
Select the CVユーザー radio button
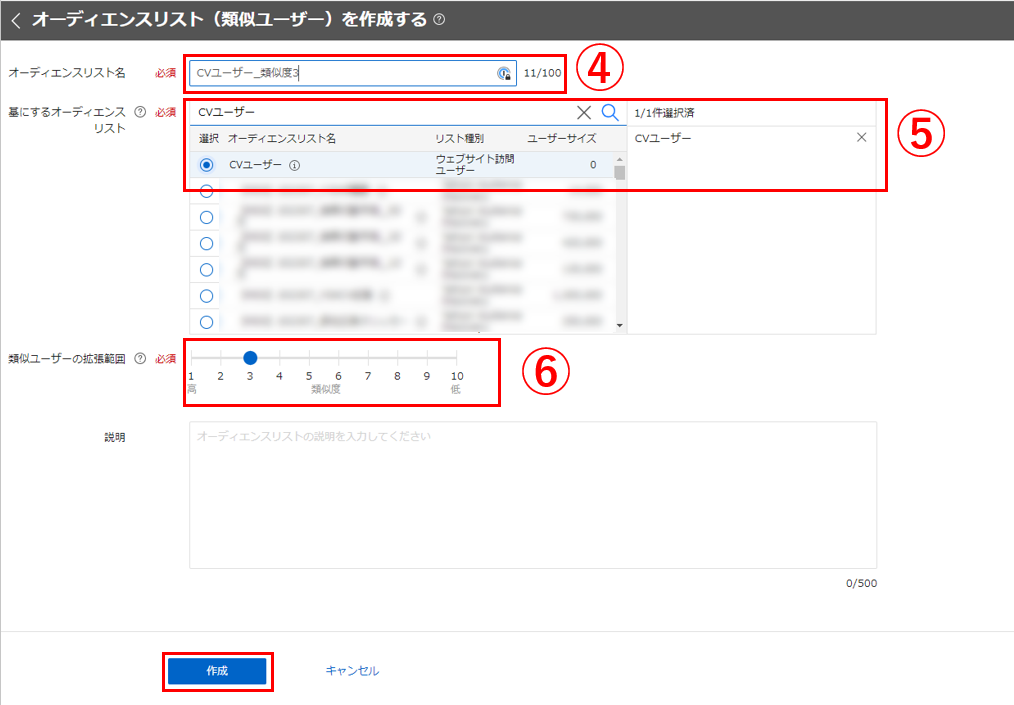[206, 165]
